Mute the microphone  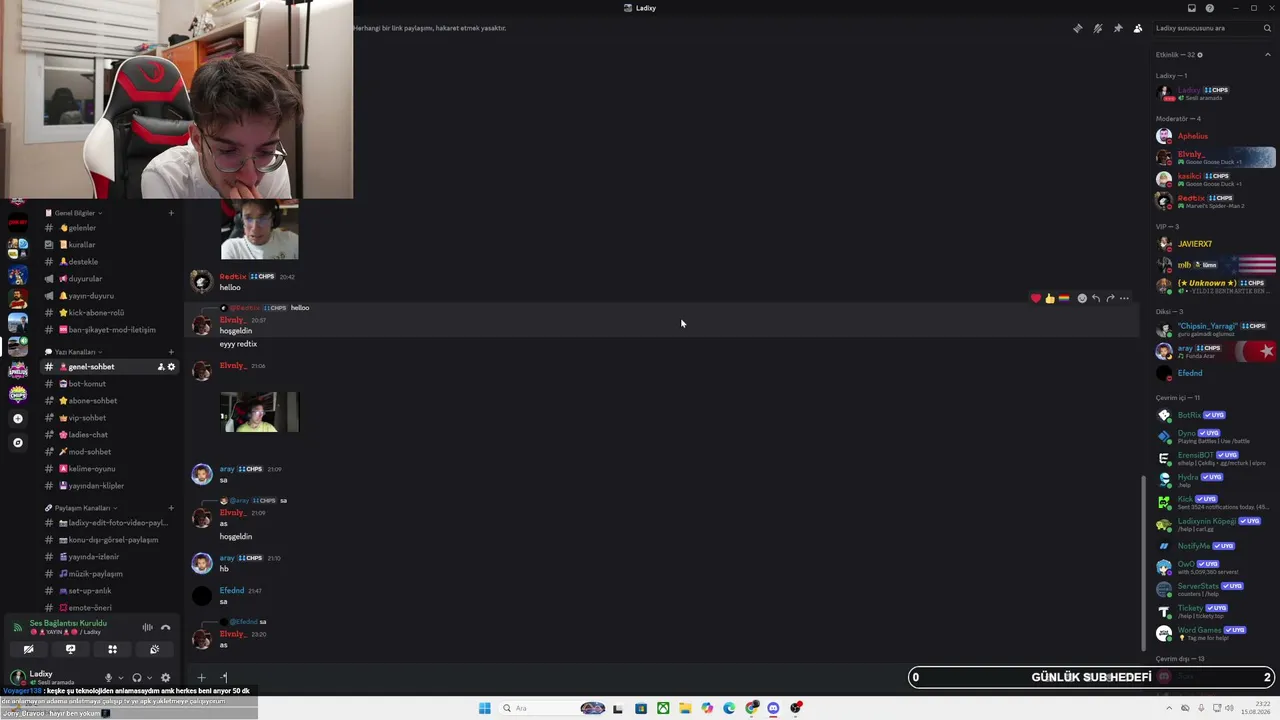tap(108, 678)
